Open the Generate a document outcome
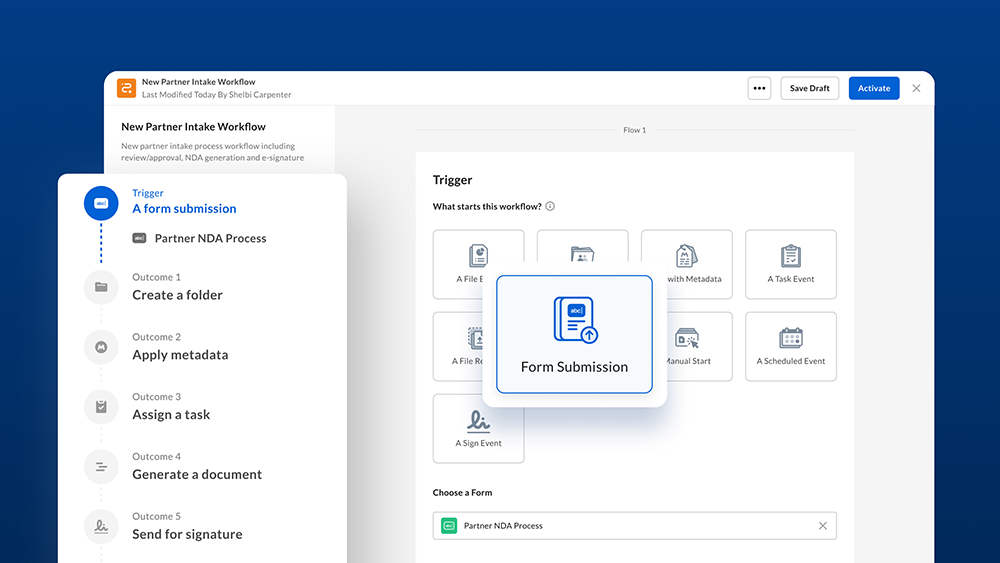Image resolution: width=1000 pixels, height=563 pixels. pos(197,474)
